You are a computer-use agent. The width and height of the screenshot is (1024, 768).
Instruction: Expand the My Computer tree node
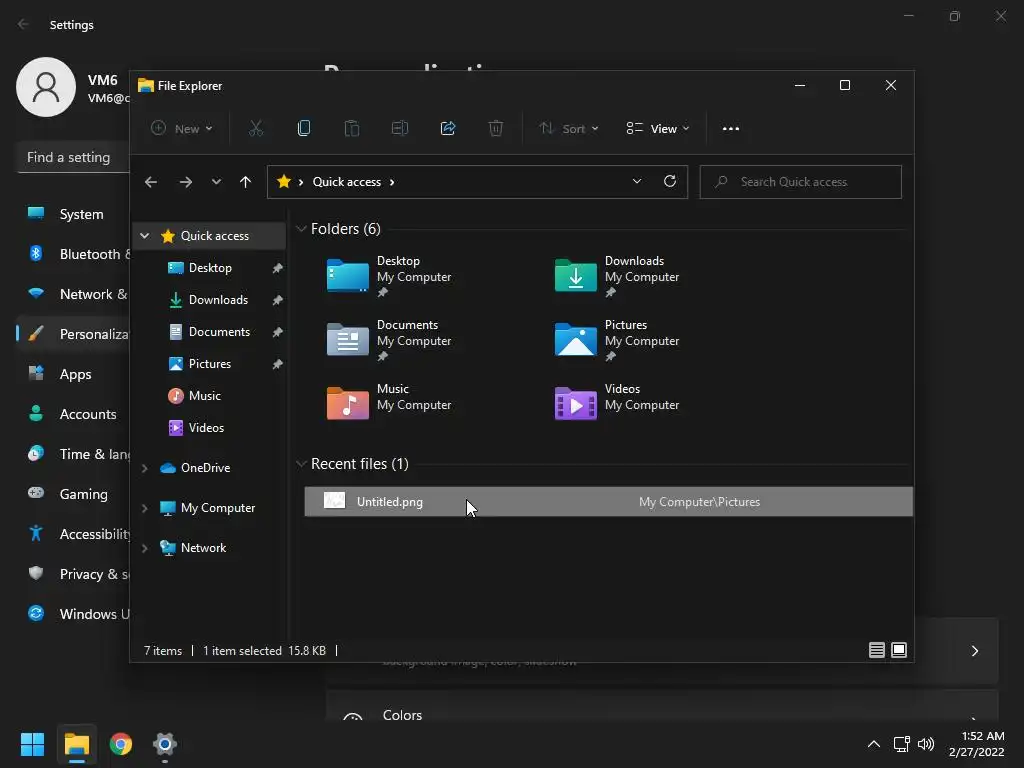pos(145,508)
